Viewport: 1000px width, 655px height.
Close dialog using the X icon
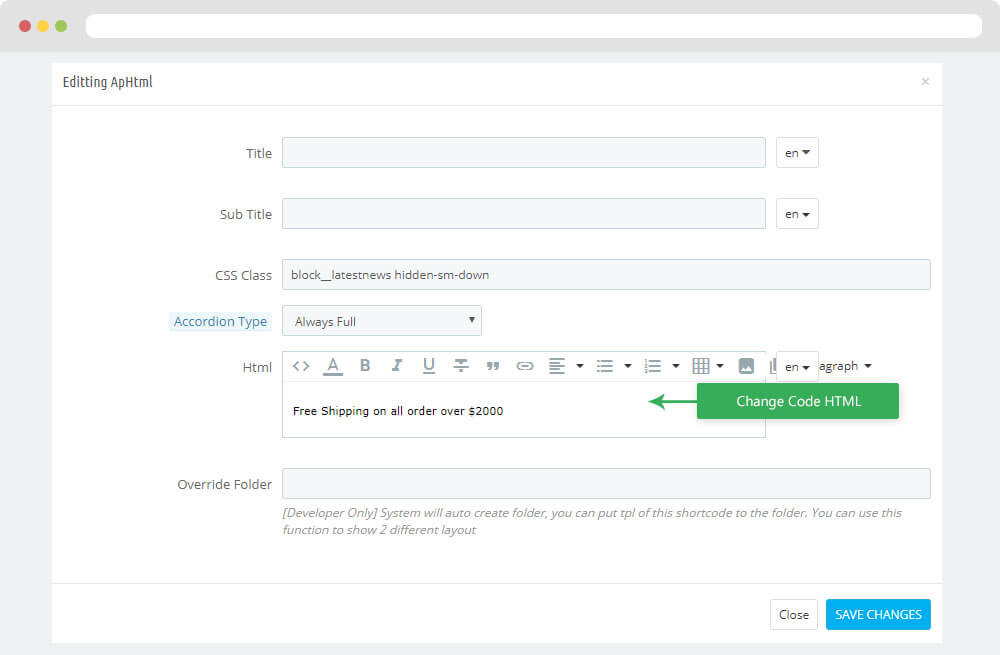click(x=925, y=82)
